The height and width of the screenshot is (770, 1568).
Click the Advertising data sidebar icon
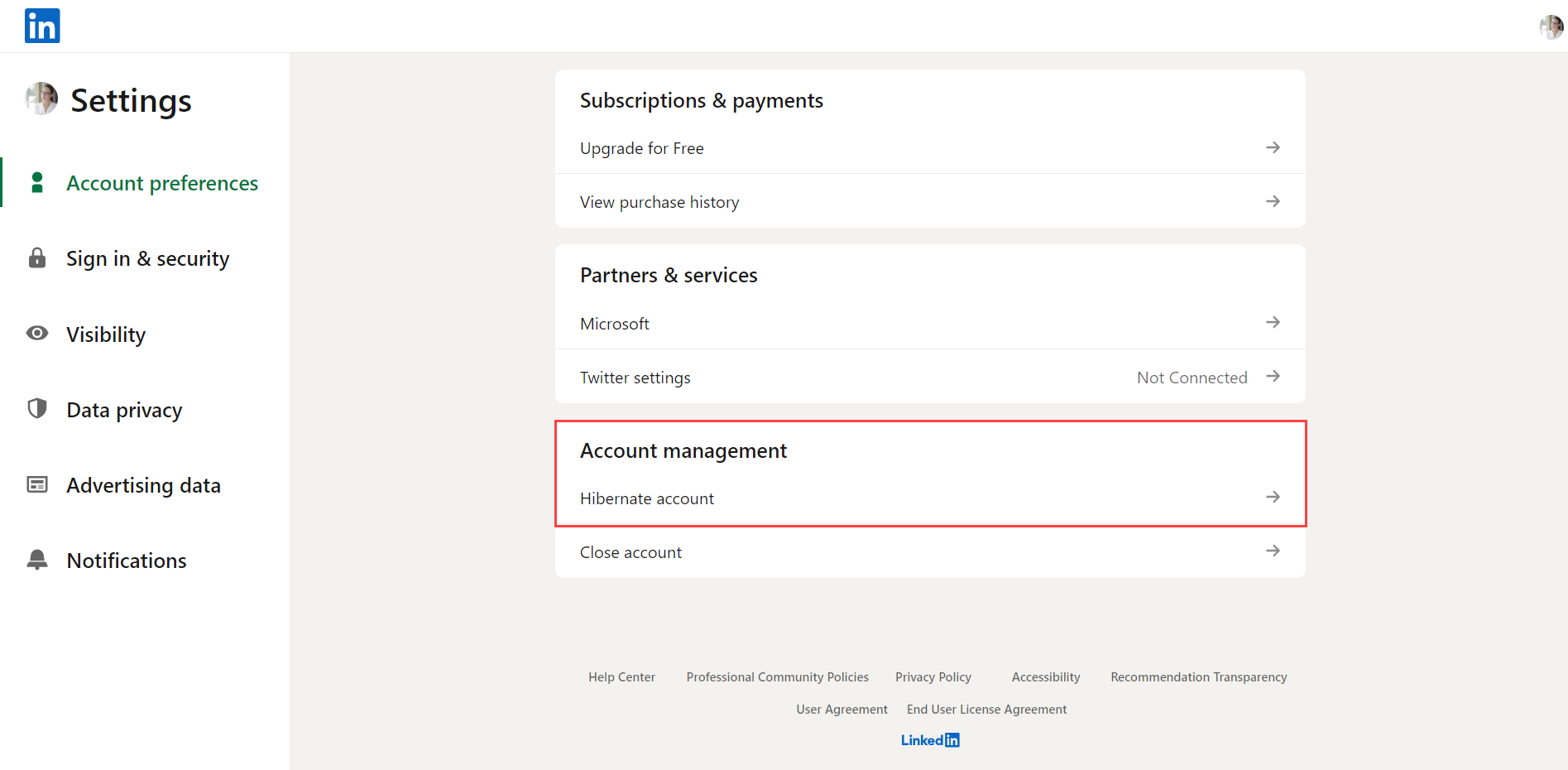tap(36, 484)
